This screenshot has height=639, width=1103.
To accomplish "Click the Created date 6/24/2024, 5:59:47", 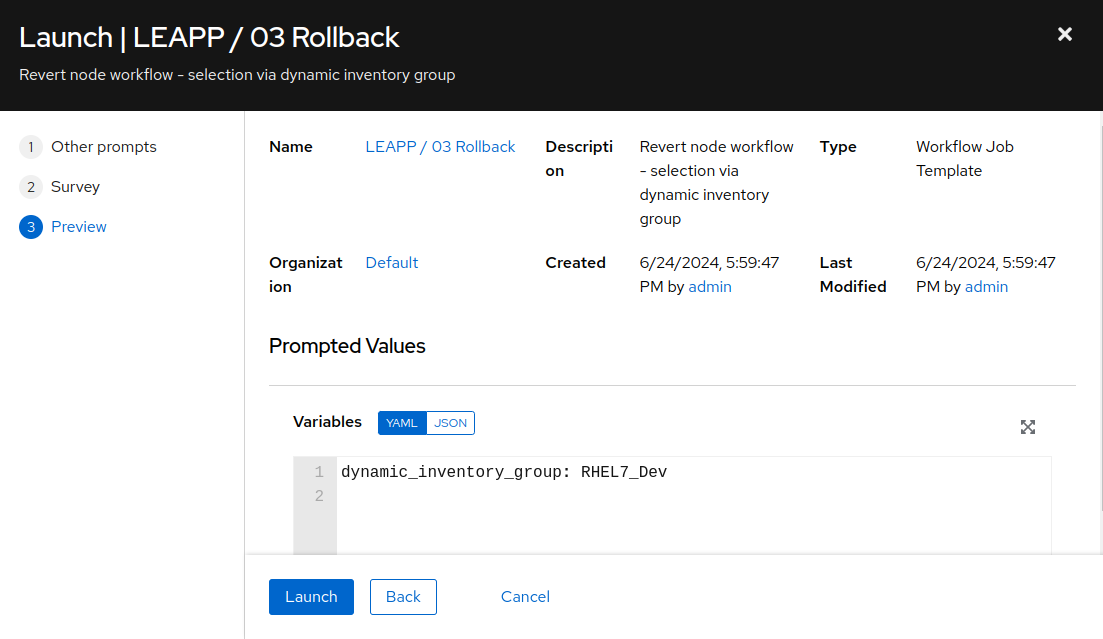I will pyautogui.click(x=709, y=262).
